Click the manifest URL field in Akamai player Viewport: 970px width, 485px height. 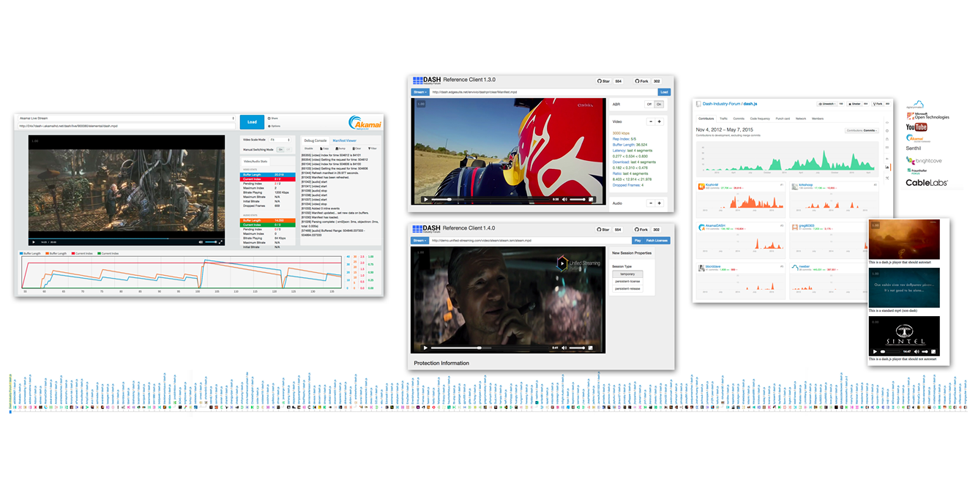point(127,126)
